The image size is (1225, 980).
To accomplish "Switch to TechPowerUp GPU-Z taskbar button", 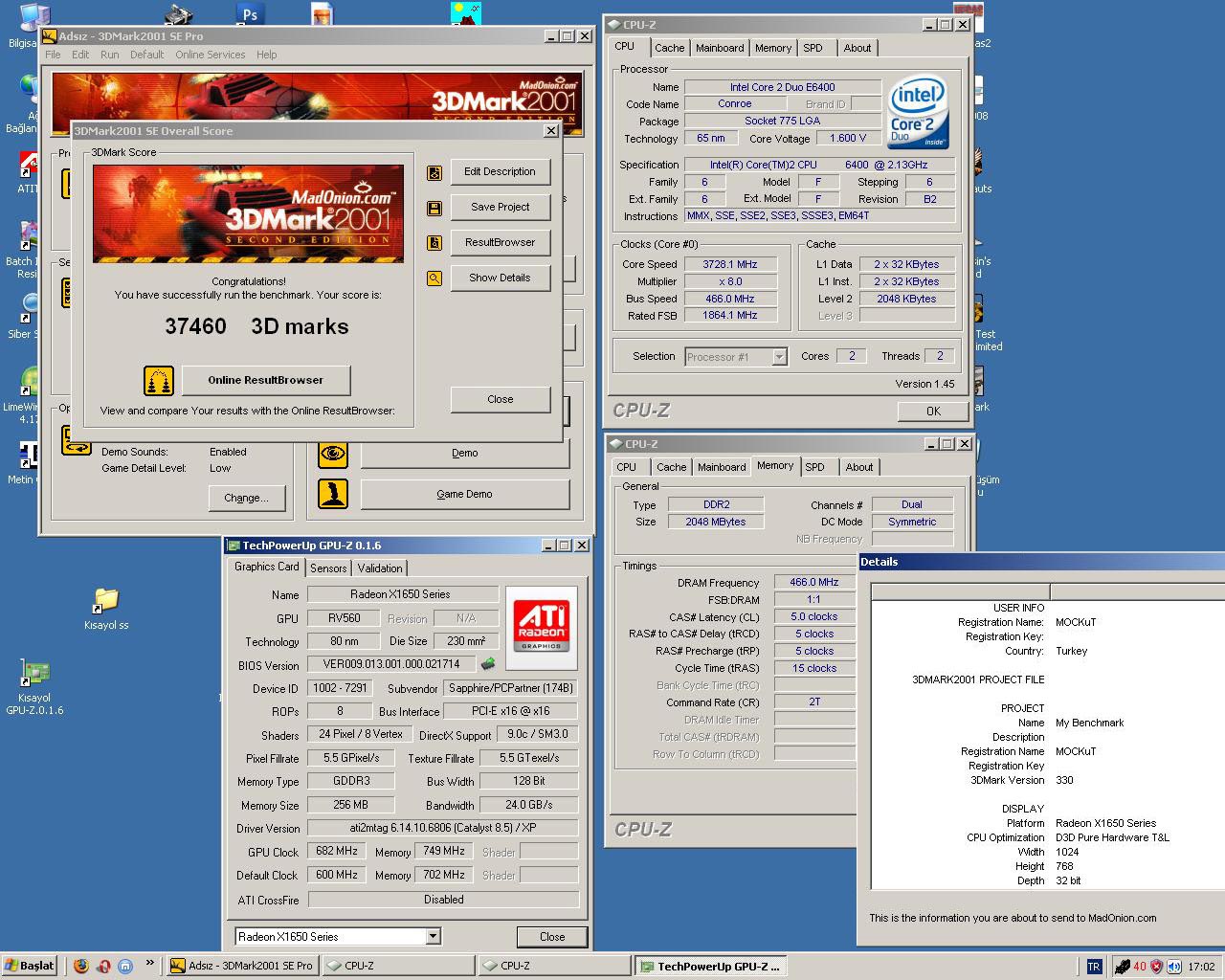I will click(x=710, y=966).
